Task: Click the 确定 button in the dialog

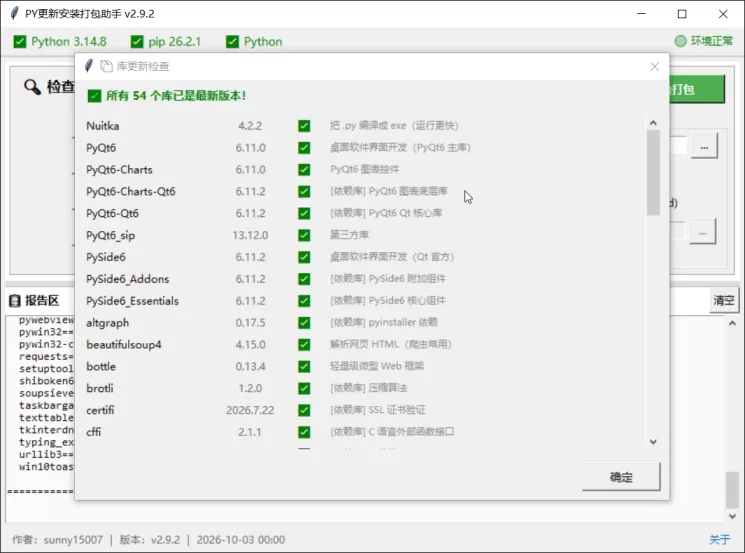Action: pos(621,477)
